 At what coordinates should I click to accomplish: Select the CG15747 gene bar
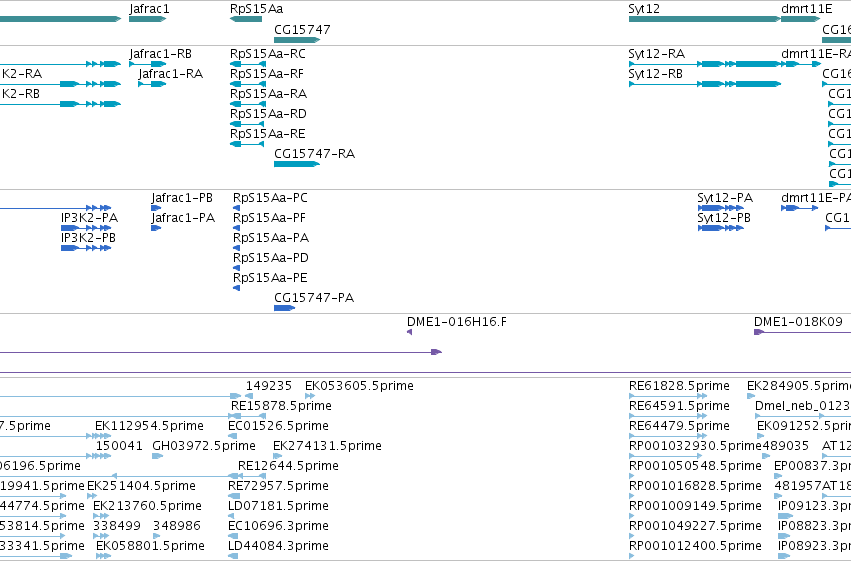click(x=297, y=40)
